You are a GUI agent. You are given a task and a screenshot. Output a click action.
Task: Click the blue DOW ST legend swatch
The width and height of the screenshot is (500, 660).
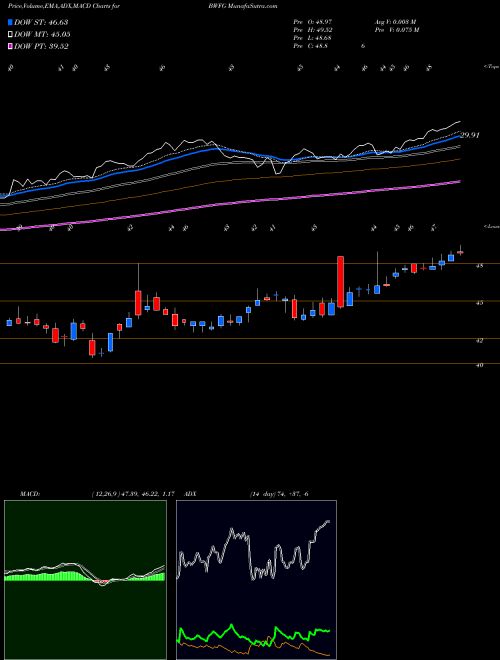[x=11, y=22]
